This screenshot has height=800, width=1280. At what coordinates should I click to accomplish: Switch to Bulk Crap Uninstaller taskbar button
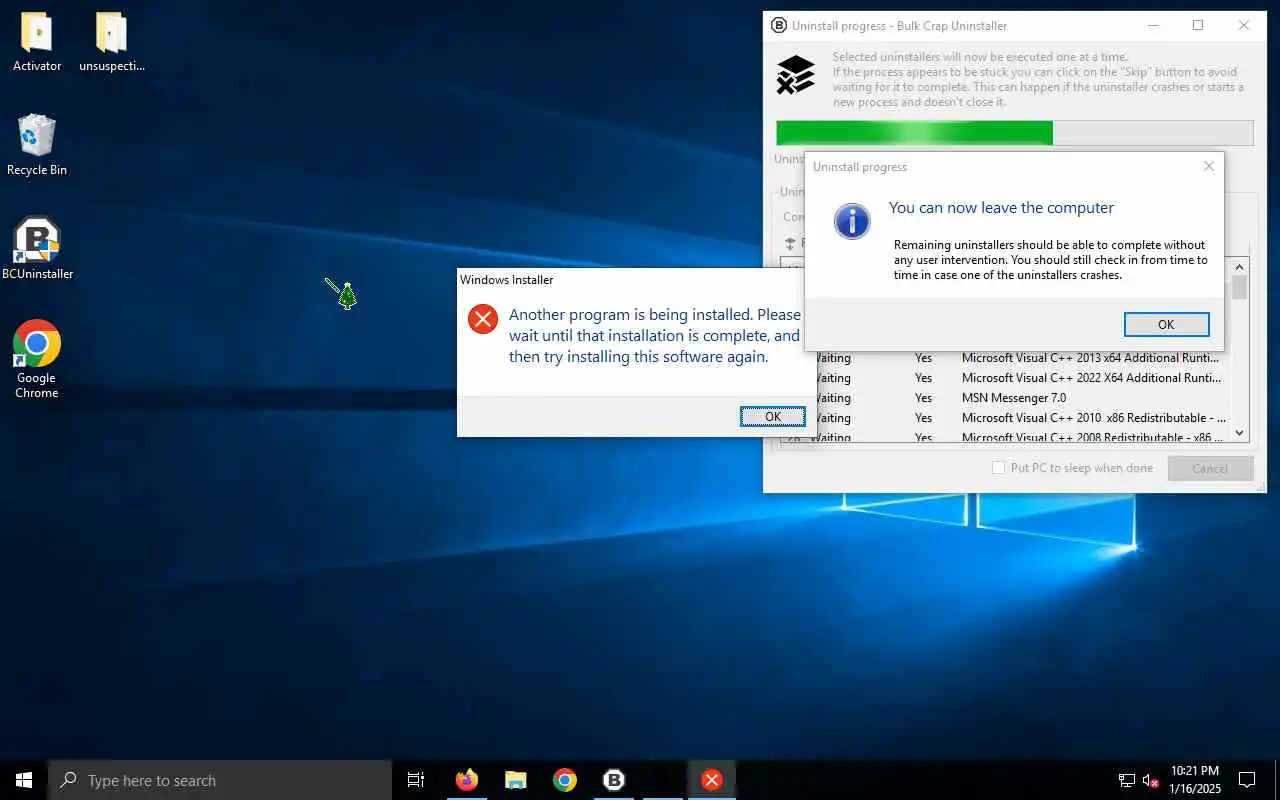(x=614, y=780)
